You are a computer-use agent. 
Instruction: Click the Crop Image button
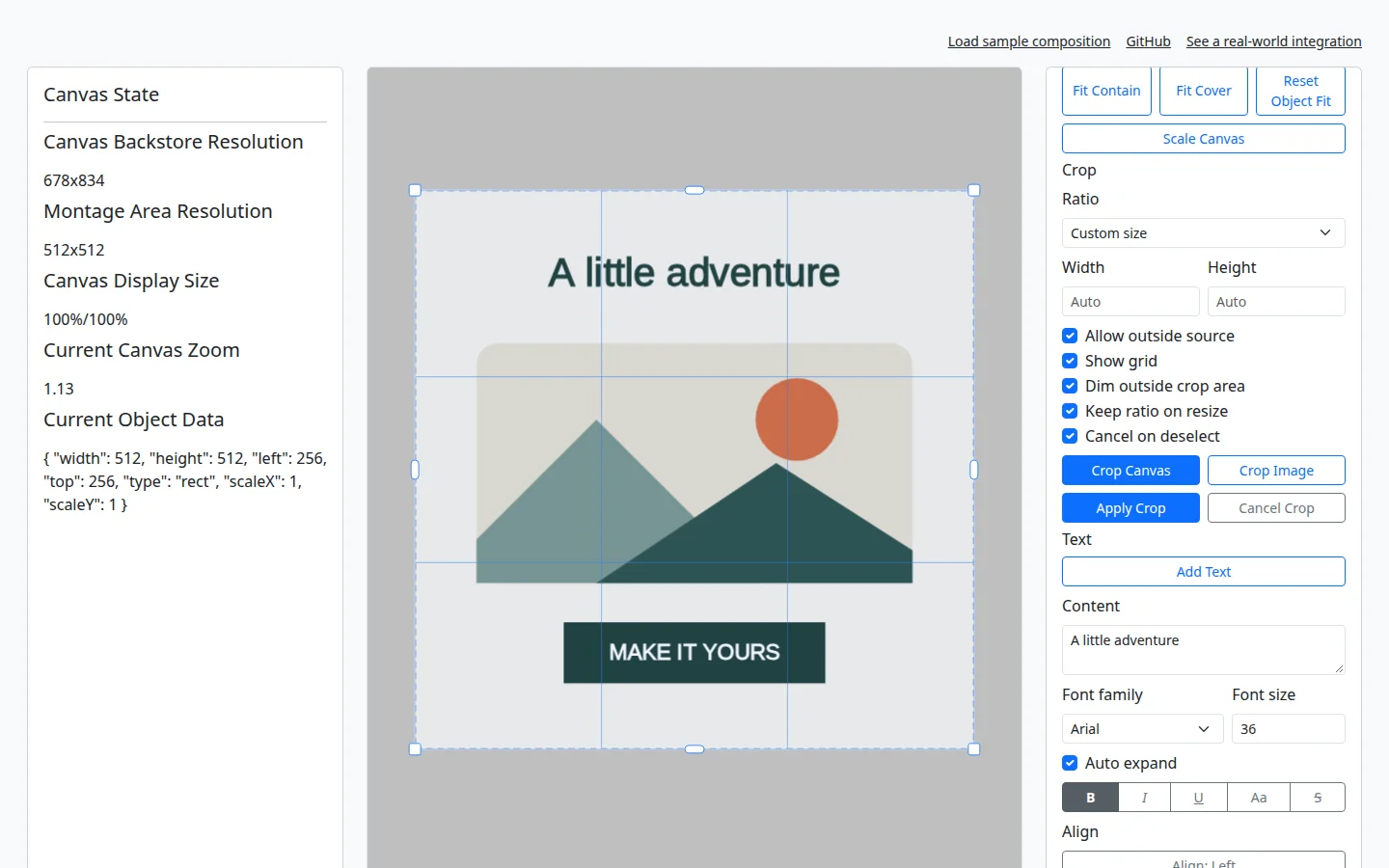tap(1276, 471)
